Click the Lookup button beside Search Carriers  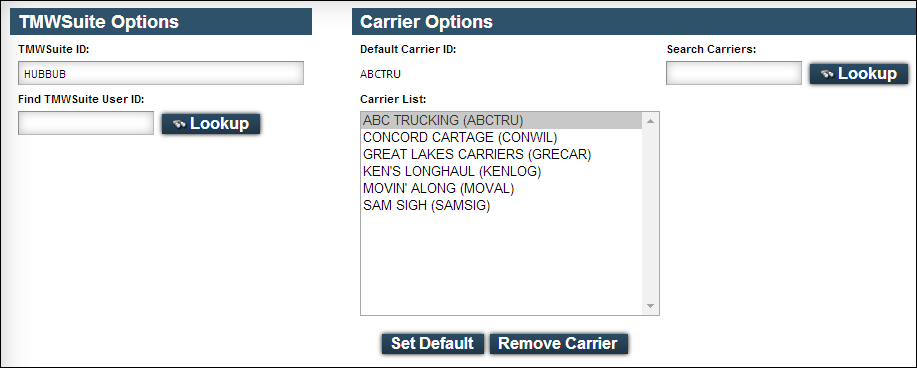point(859,74)
